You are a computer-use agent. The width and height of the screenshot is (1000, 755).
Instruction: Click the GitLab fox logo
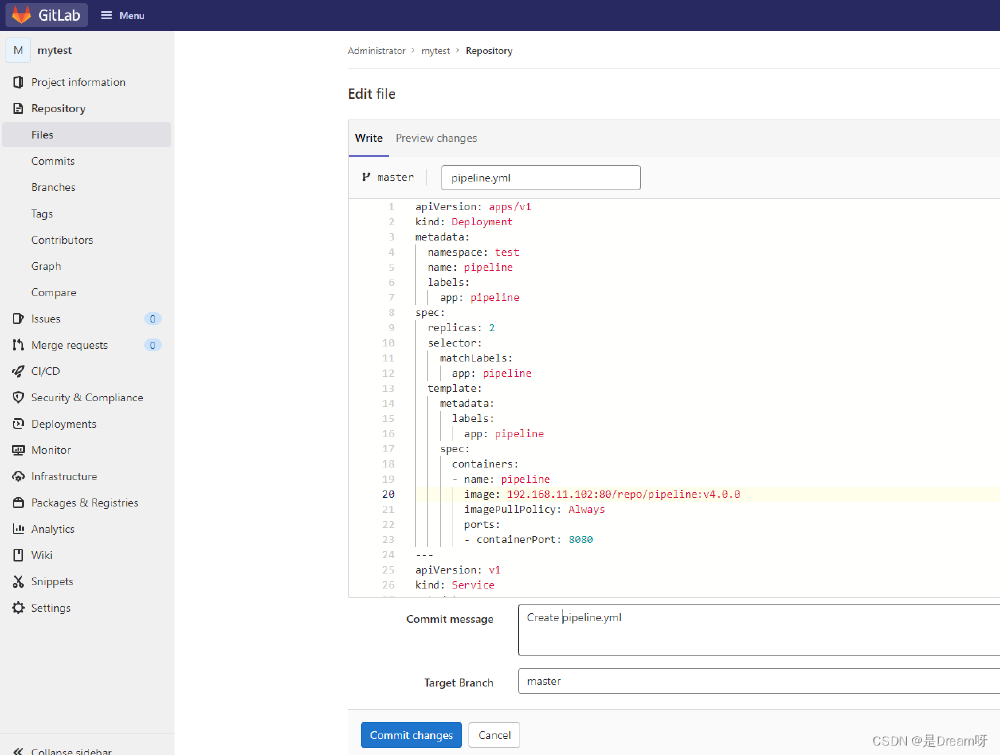pyautogui.click(x=21, y=15)
